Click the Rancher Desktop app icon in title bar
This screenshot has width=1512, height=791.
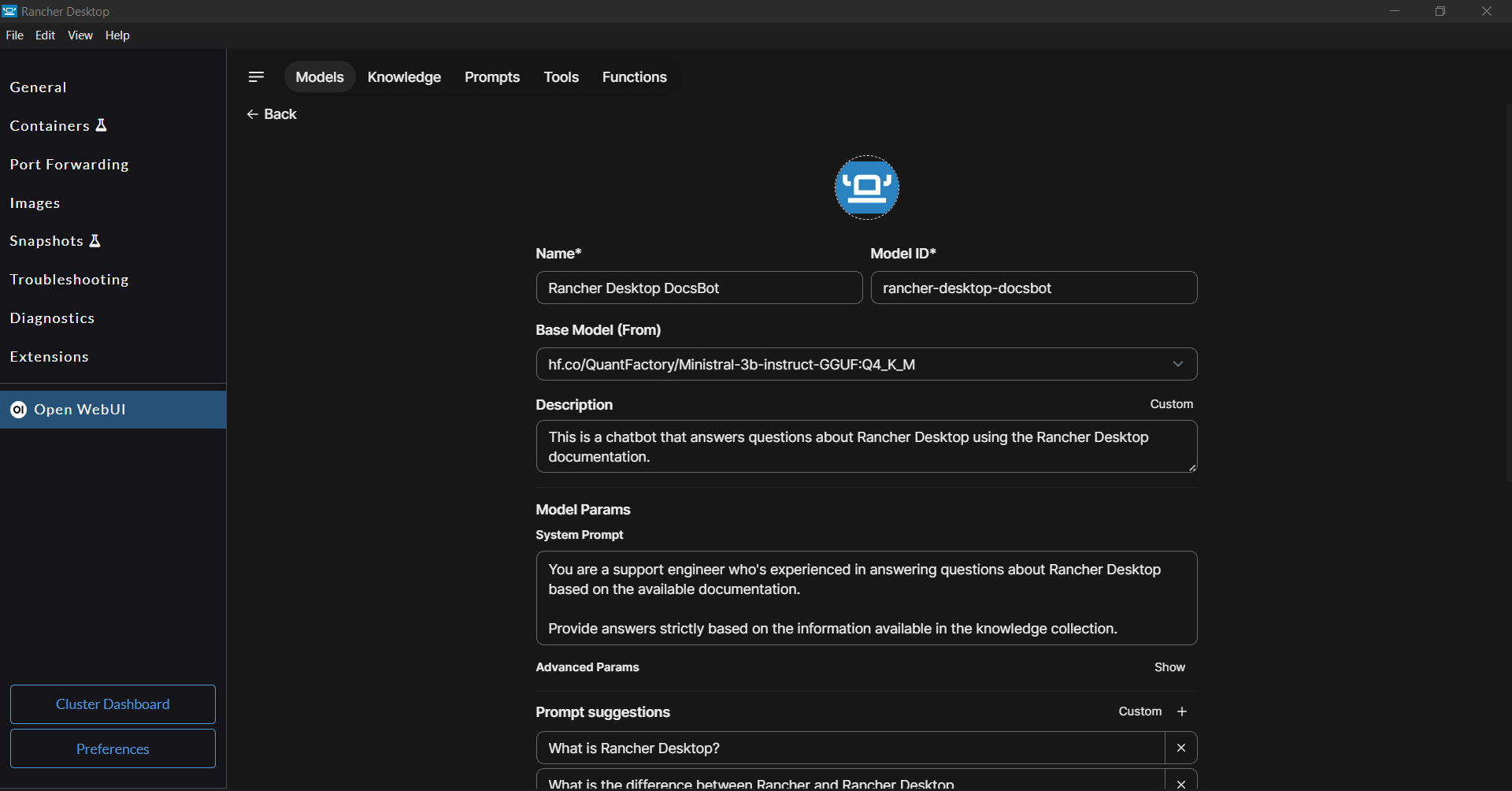9,11
